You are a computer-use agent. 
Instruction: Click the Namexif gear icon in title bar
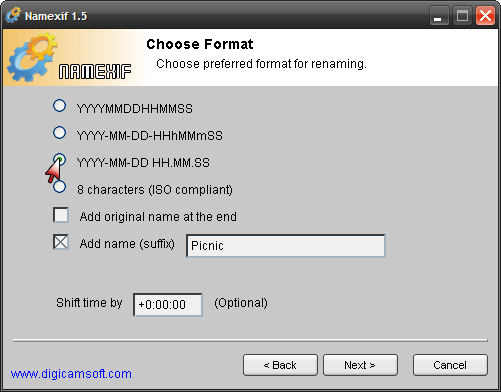click(13, 15)
